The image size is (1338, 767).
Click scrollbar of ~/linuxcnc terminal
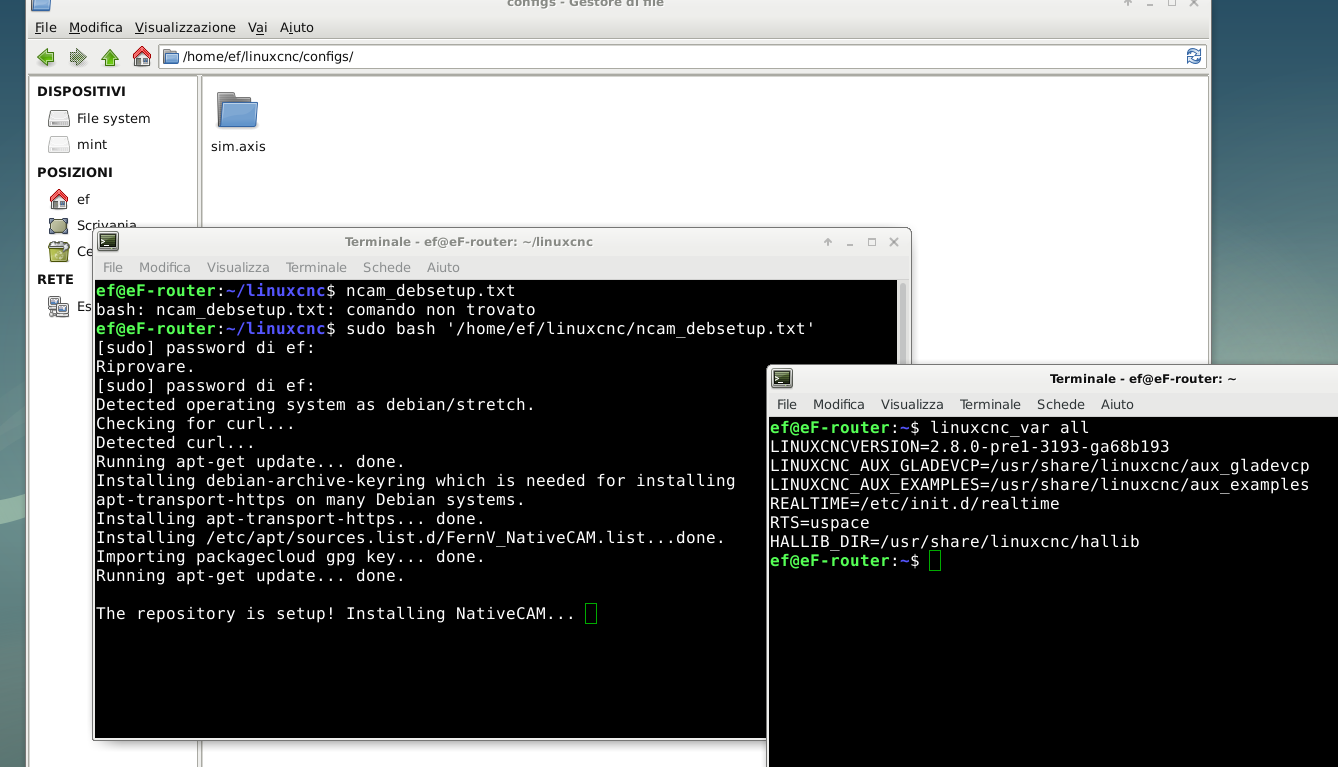(x=903, y=320)
